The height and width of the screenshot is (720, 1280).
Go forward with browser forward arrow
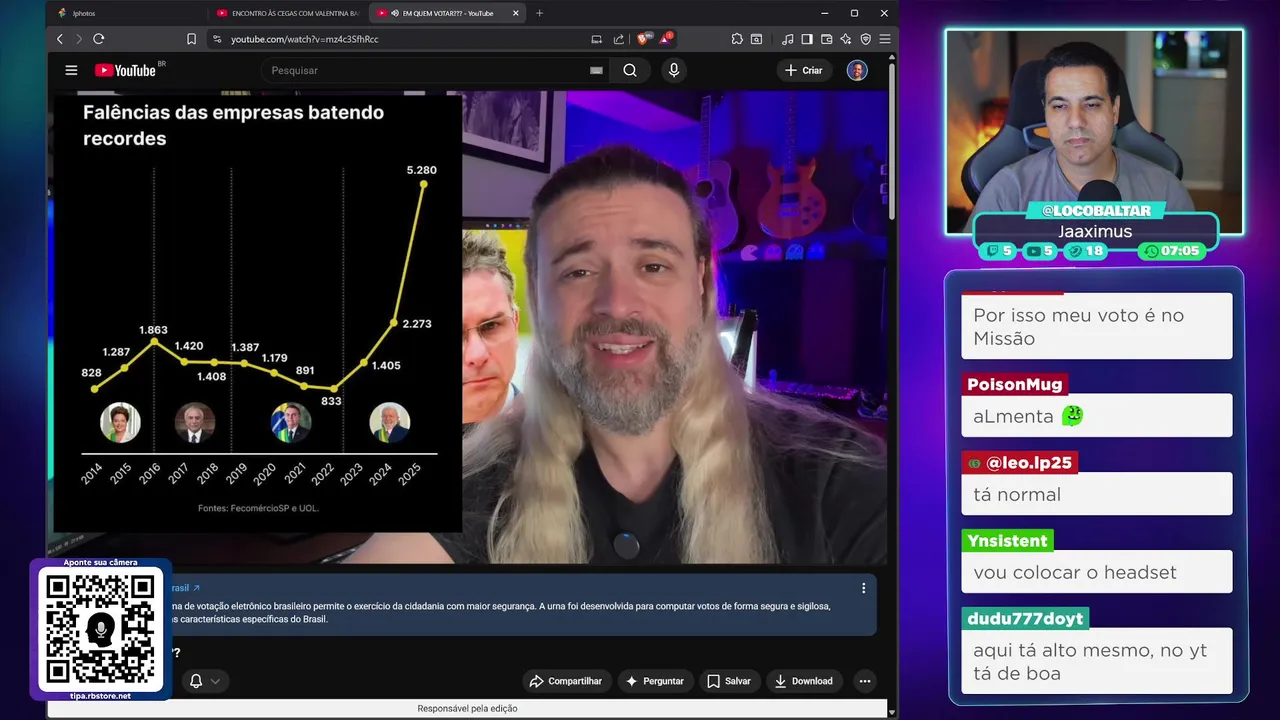79,39
